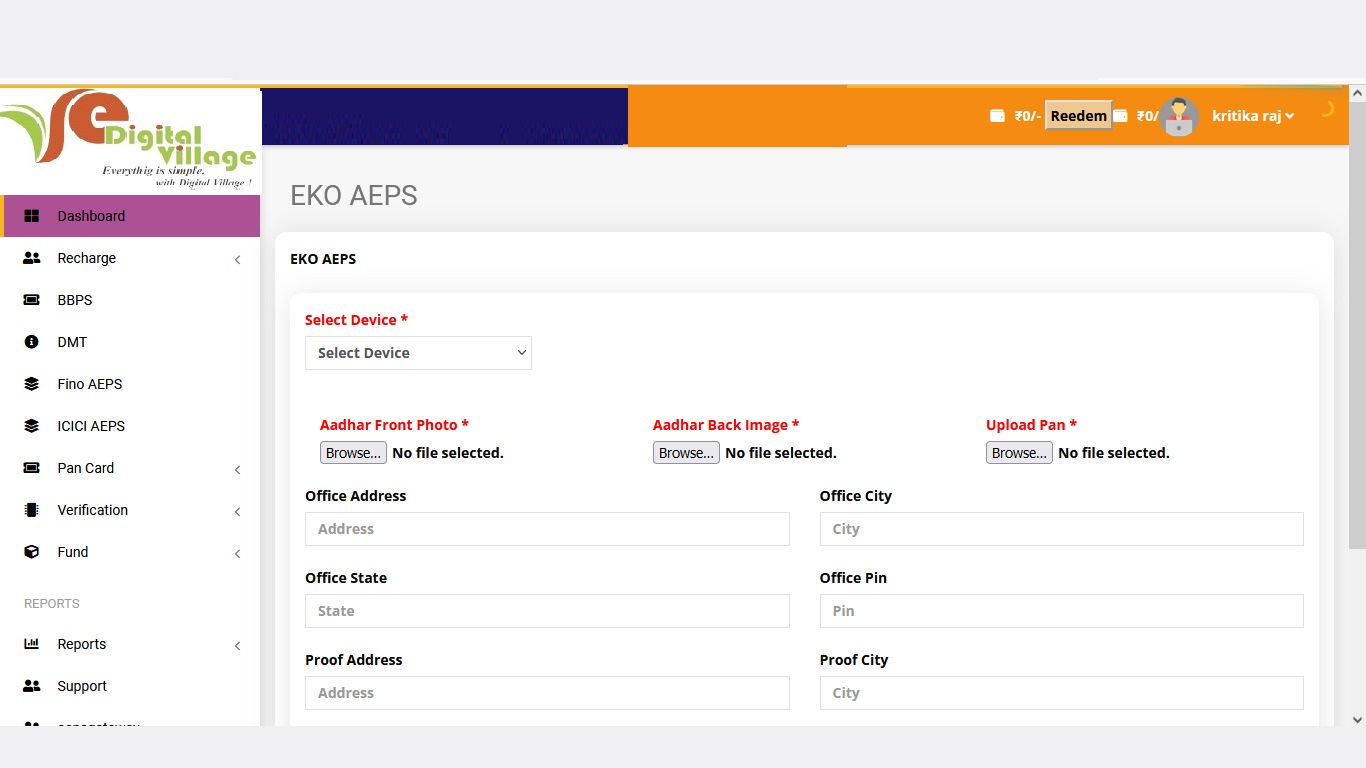Click the ICICI AEPS layers icon
This screenshot has width=1366, height=768.
coord(31,426)
